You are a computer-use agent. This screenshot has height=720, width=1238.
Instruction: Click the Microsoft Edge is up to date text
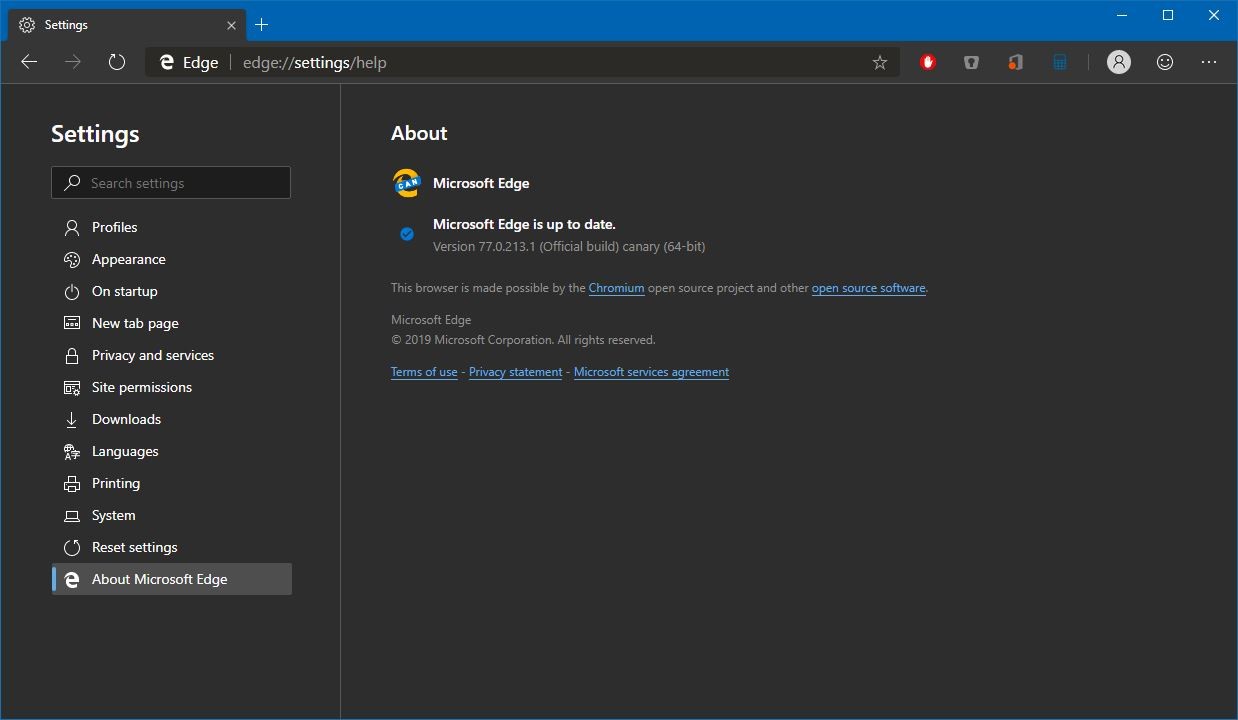[x=524, y=224]
